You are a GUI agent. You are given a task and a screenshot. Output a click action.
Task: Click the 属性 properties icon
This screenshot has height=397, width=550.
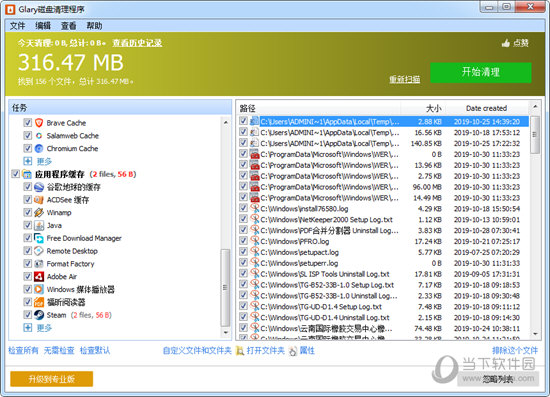tap(293, 350)
